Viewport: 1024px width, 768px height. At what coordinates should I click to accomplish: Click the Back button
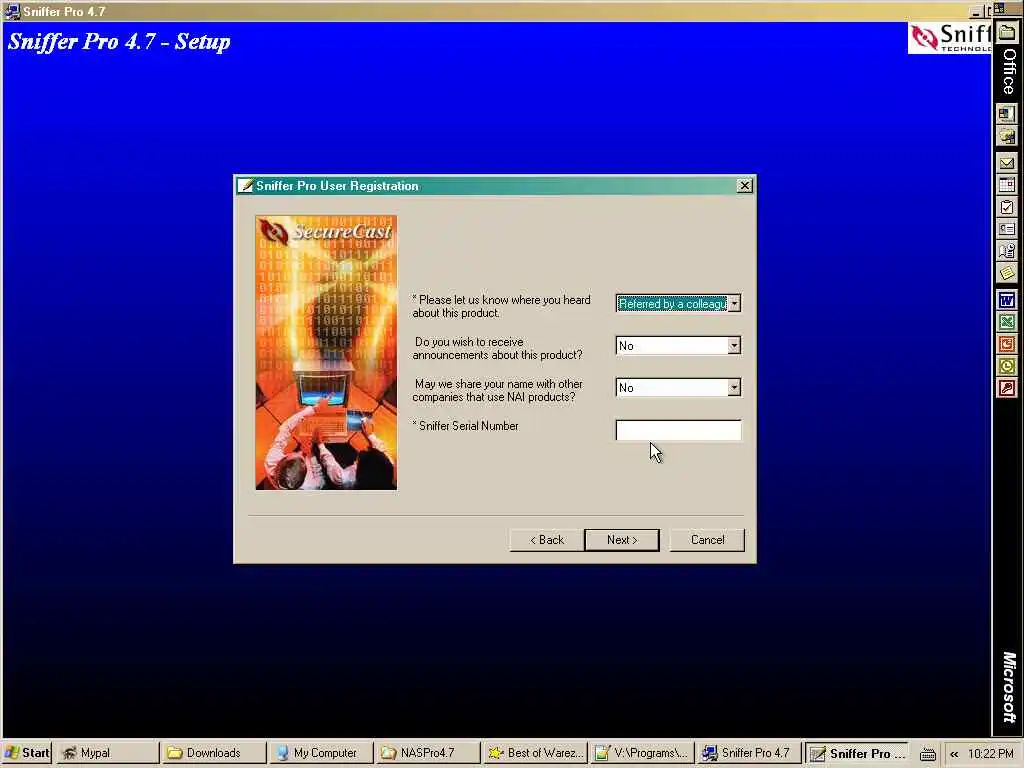[547, 540]
